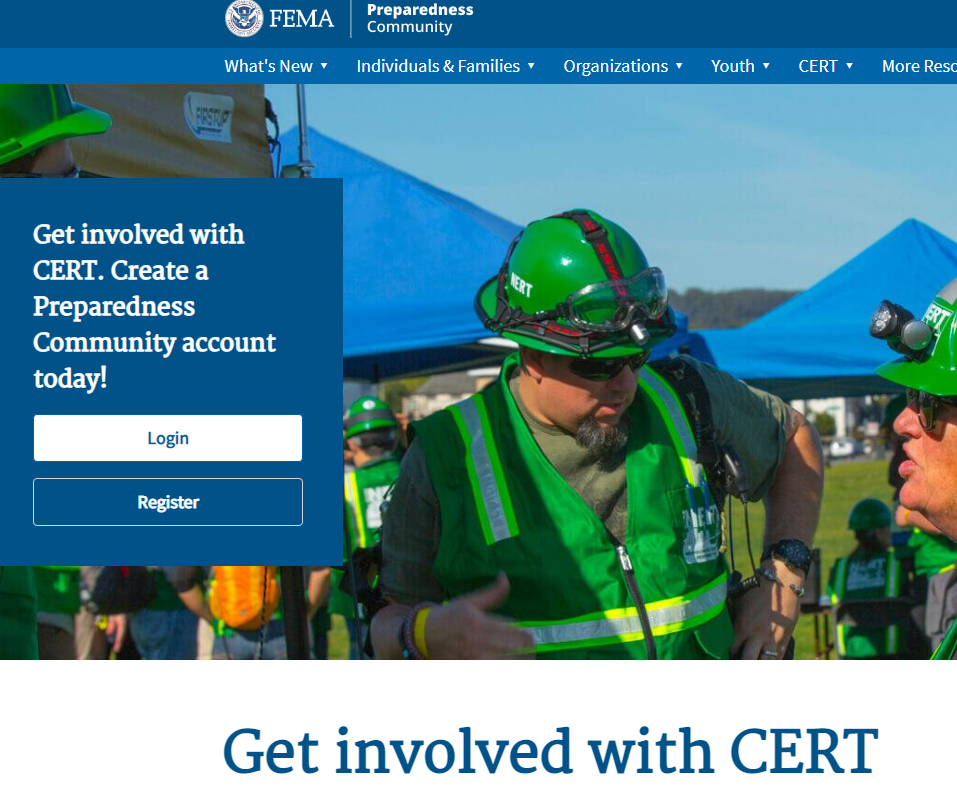Screen dimensions: 957x794
Task: Open the What's New navigation menu
Action: [270, 66]
